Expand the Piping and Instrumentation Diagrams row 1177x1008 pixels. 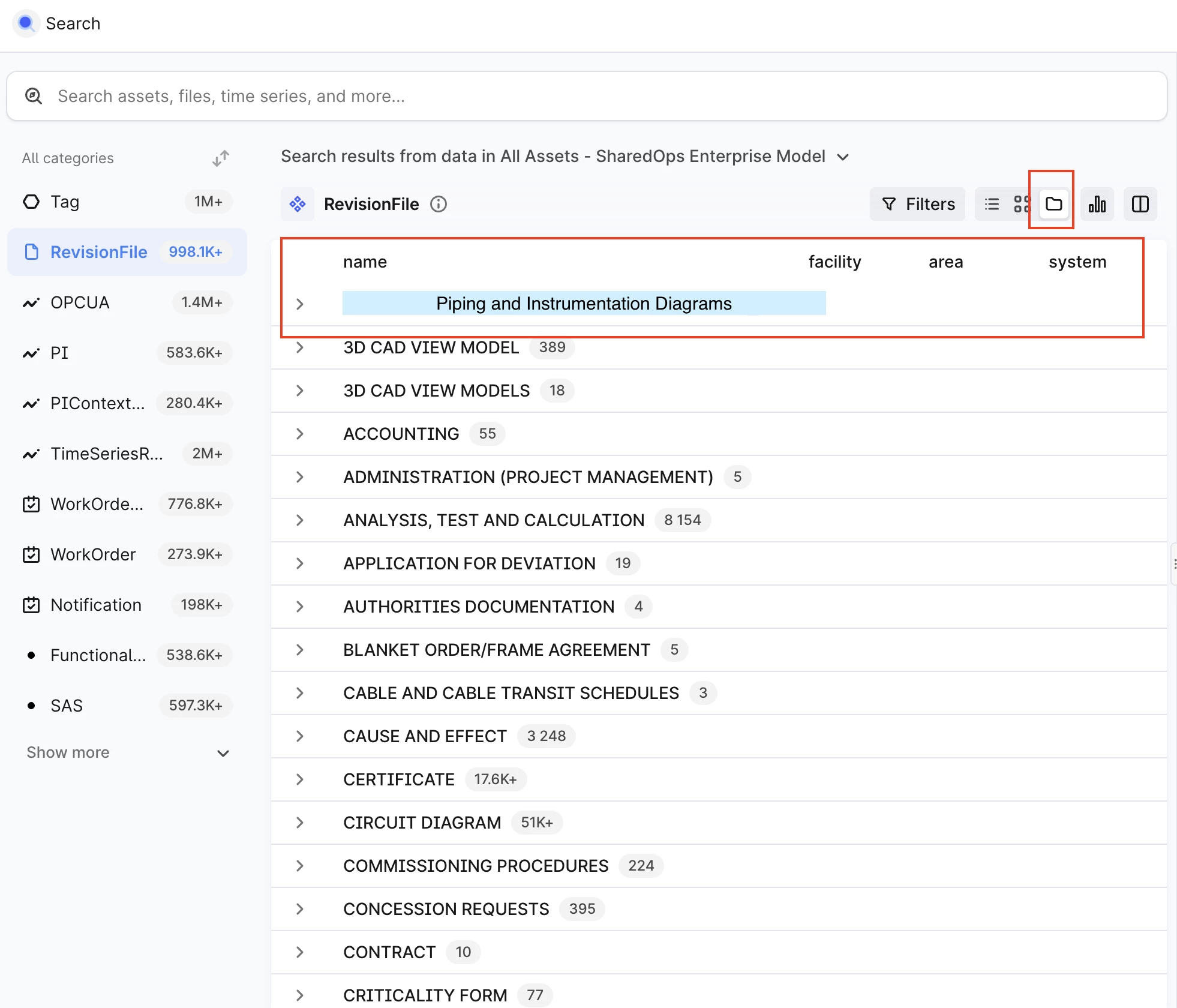[x=300, y=304]
